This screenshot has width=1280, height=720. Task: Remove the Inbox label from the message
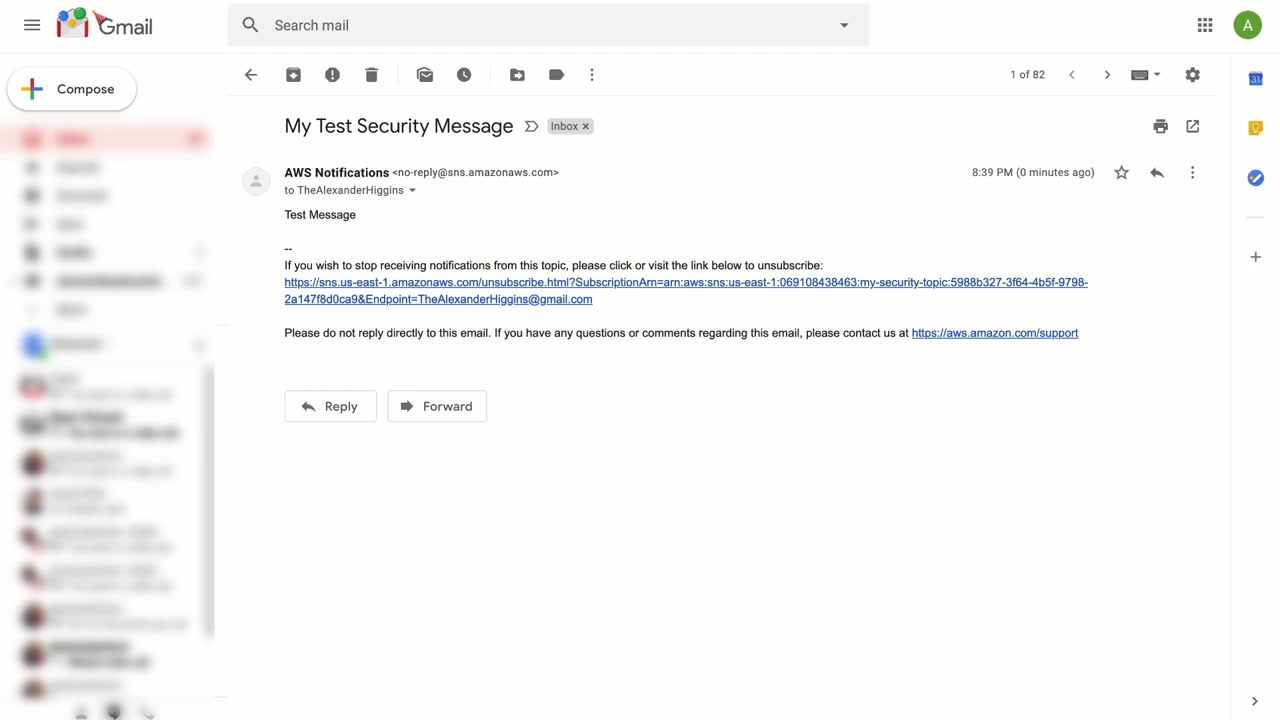(586, 126)
